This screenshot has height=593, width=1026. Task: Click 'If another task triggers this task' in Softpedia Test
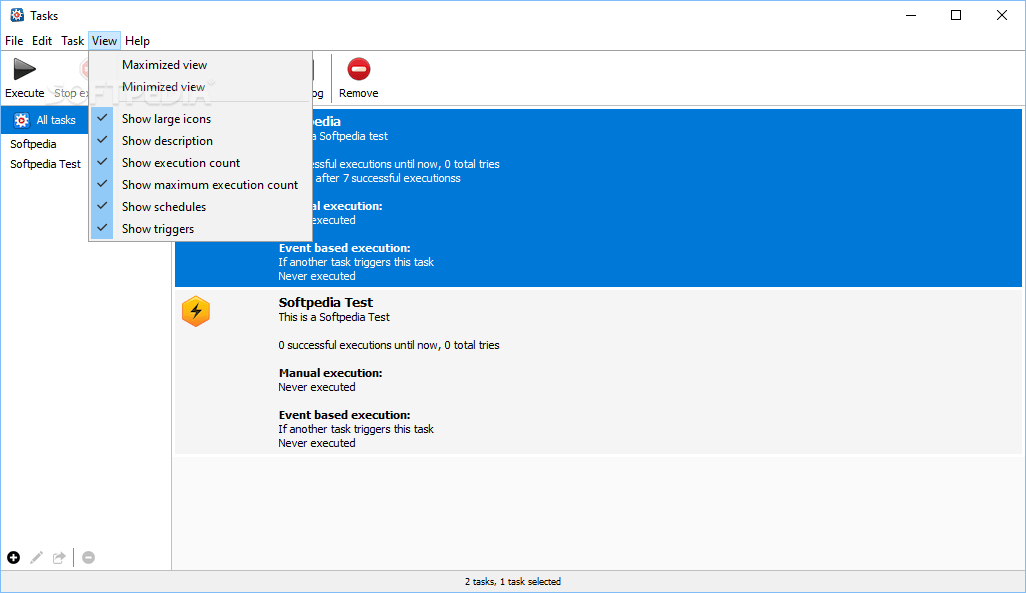(356, 429)
